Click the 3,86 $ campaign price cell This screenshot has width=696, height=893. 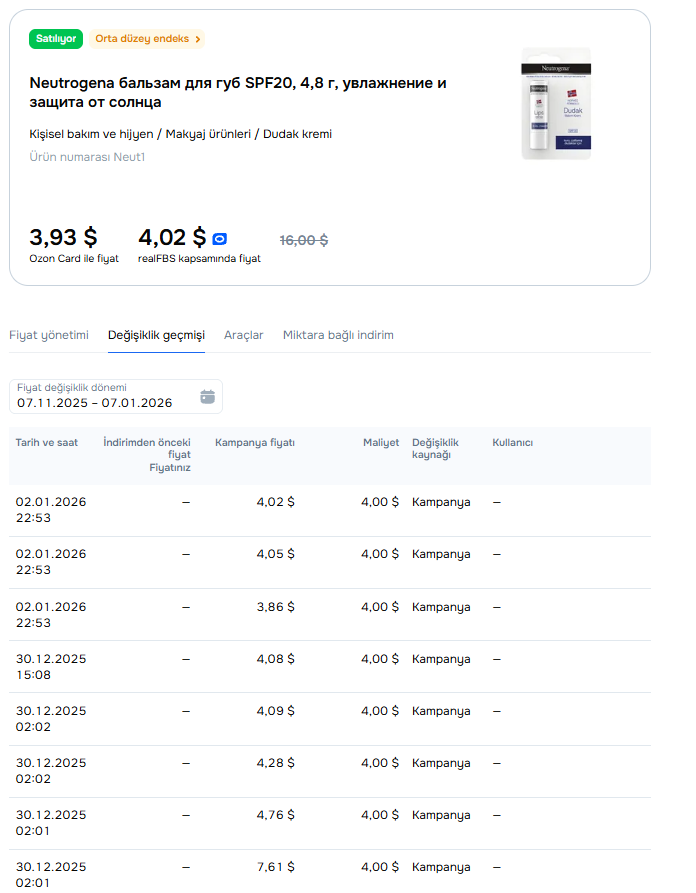pyautogui.click(x=275, y=607)
